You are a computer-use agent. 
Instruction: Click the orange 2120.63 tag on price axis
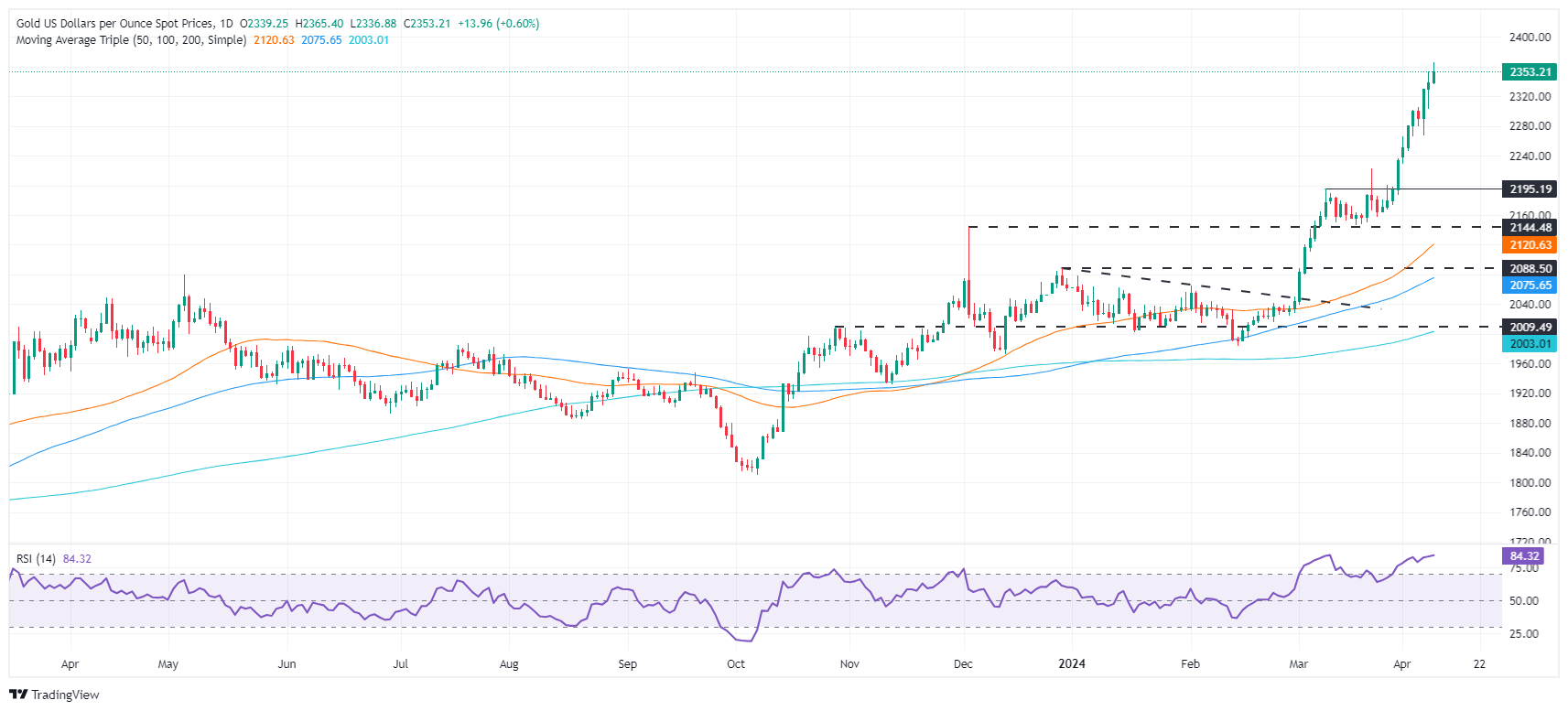click(x=1529, y=245)
